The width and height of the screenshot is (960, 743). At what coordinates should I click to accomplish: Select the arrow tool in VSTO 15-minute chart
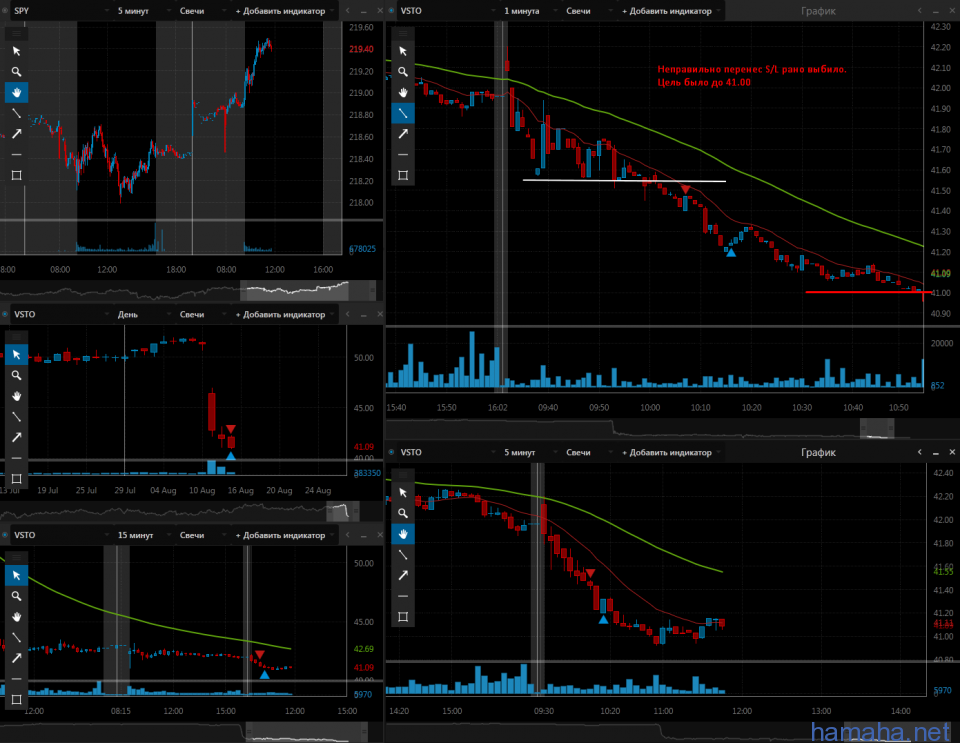pyautogui.click(x=17, y=659)
